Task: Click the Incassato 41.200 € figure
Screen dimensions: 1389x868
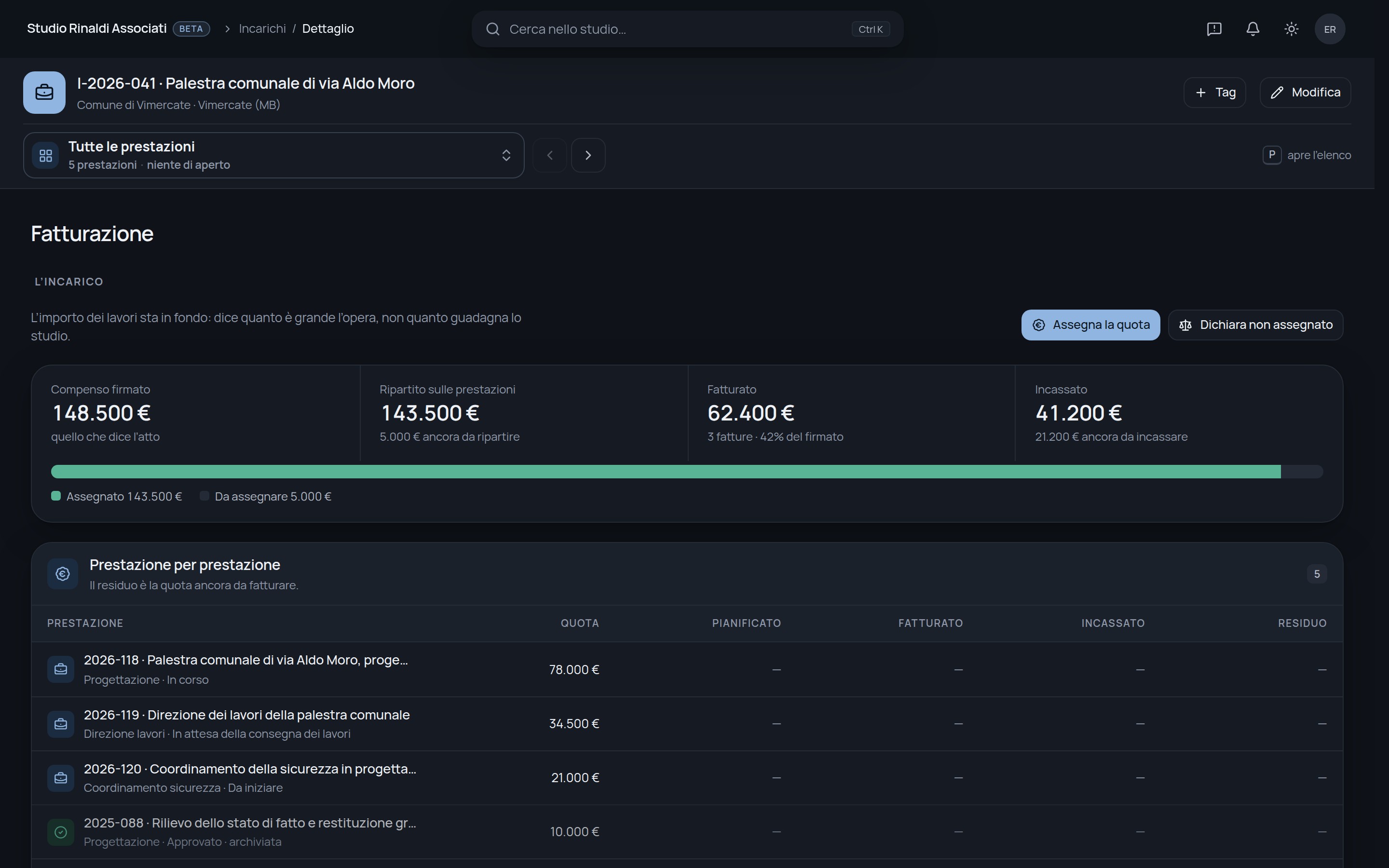Action: [x=1078, y=413]
